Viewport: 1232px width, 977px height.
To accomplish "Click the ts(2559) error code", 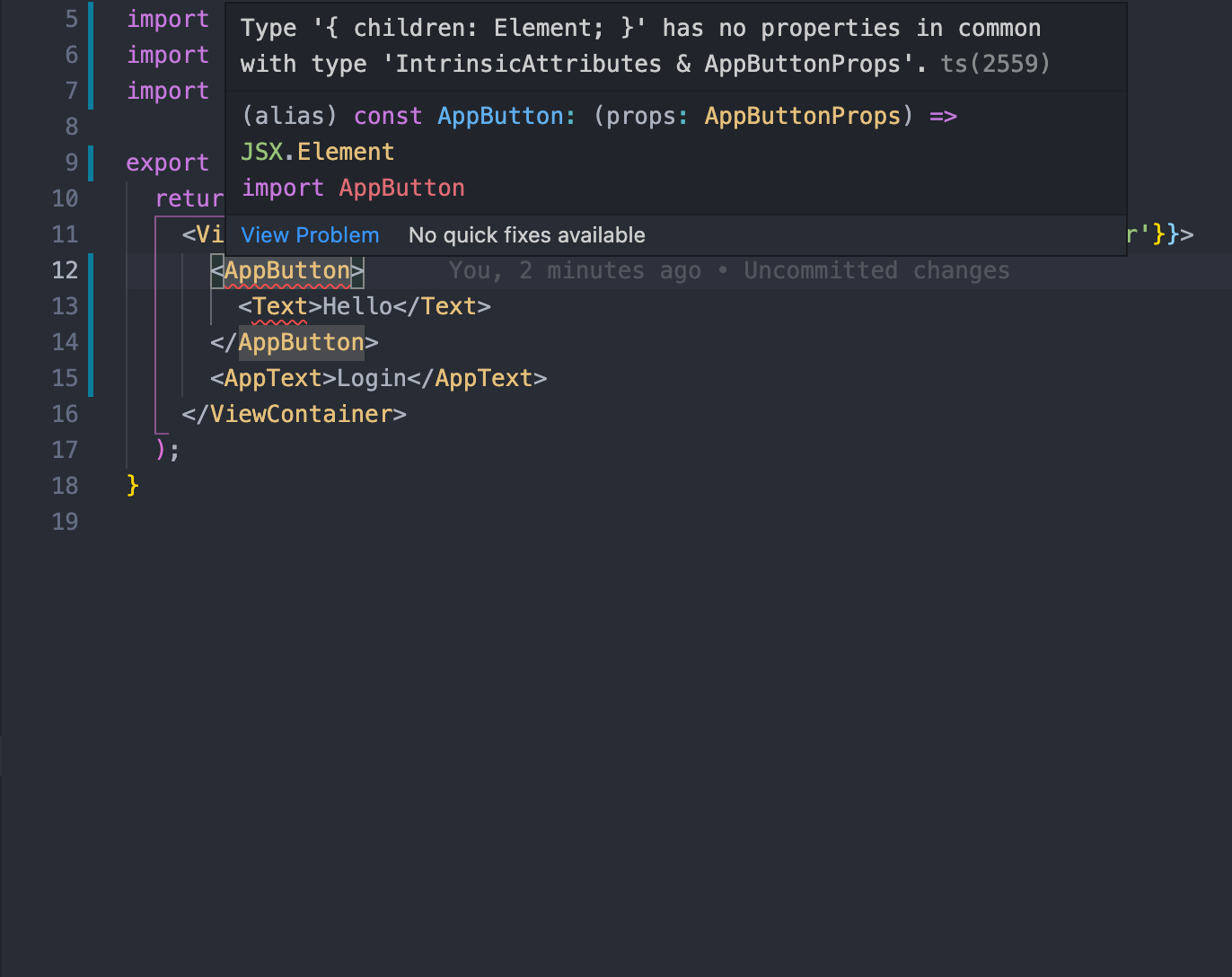I will pos(995,64).
